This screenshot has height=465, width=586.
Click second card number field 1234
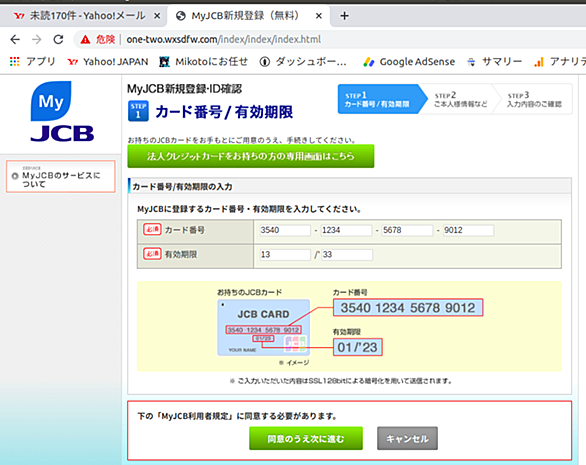tap(346, 230)
